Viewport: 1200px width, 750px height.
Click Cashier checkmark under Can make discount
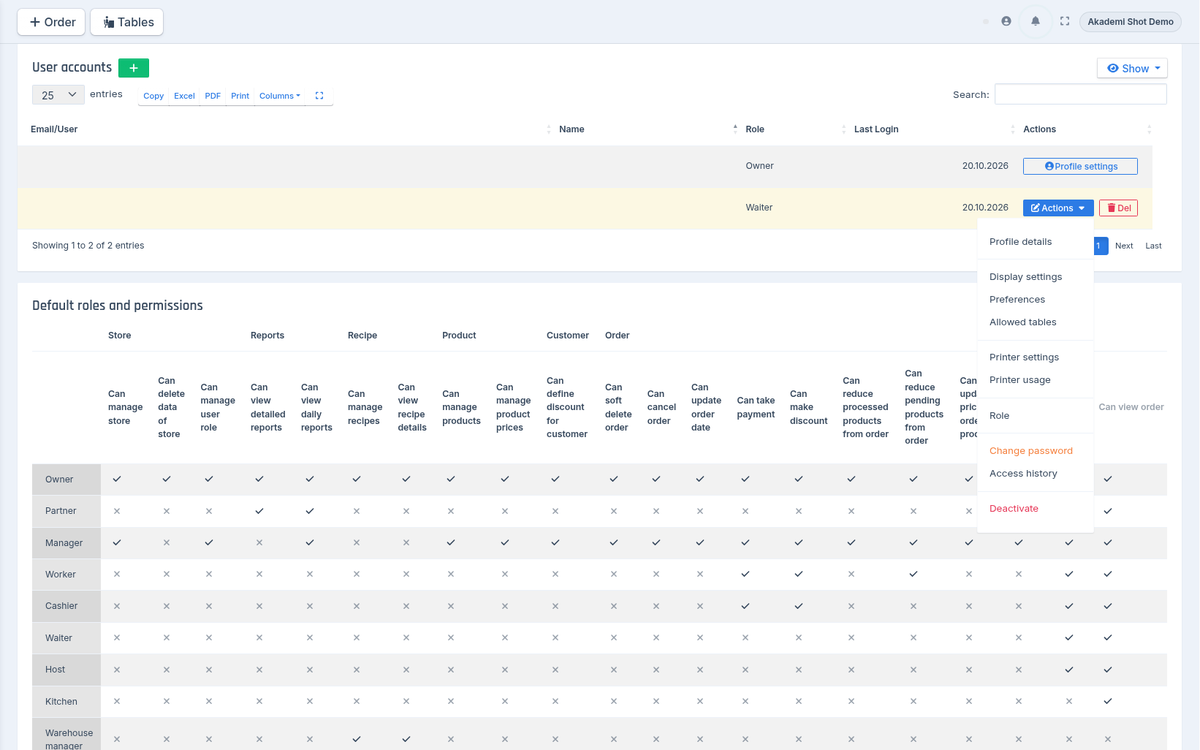(x=798, y=606)
